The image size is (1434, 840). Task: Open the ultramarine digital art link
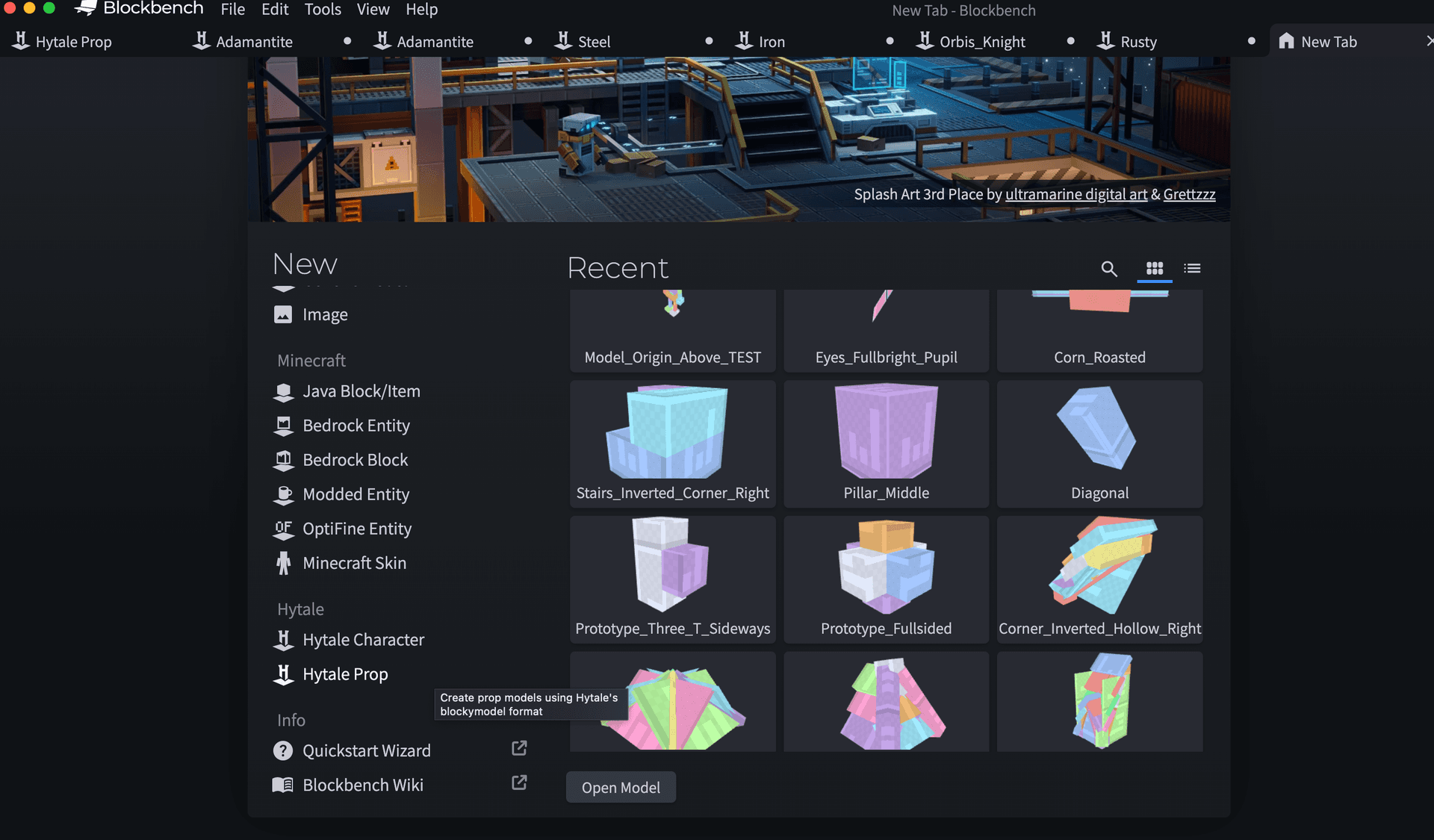click(x=1075, y=195)
